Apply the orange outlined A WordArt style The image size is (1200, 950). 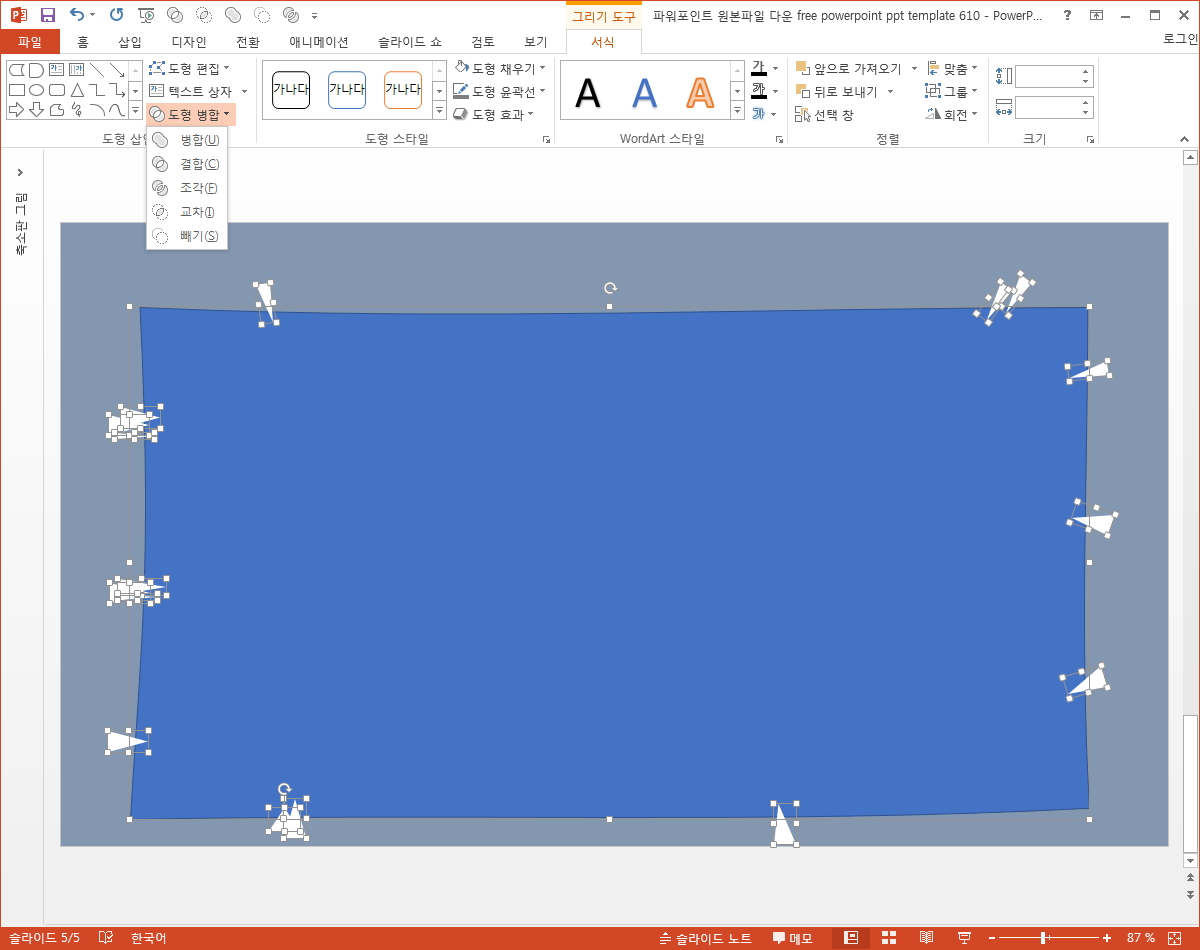700,92
